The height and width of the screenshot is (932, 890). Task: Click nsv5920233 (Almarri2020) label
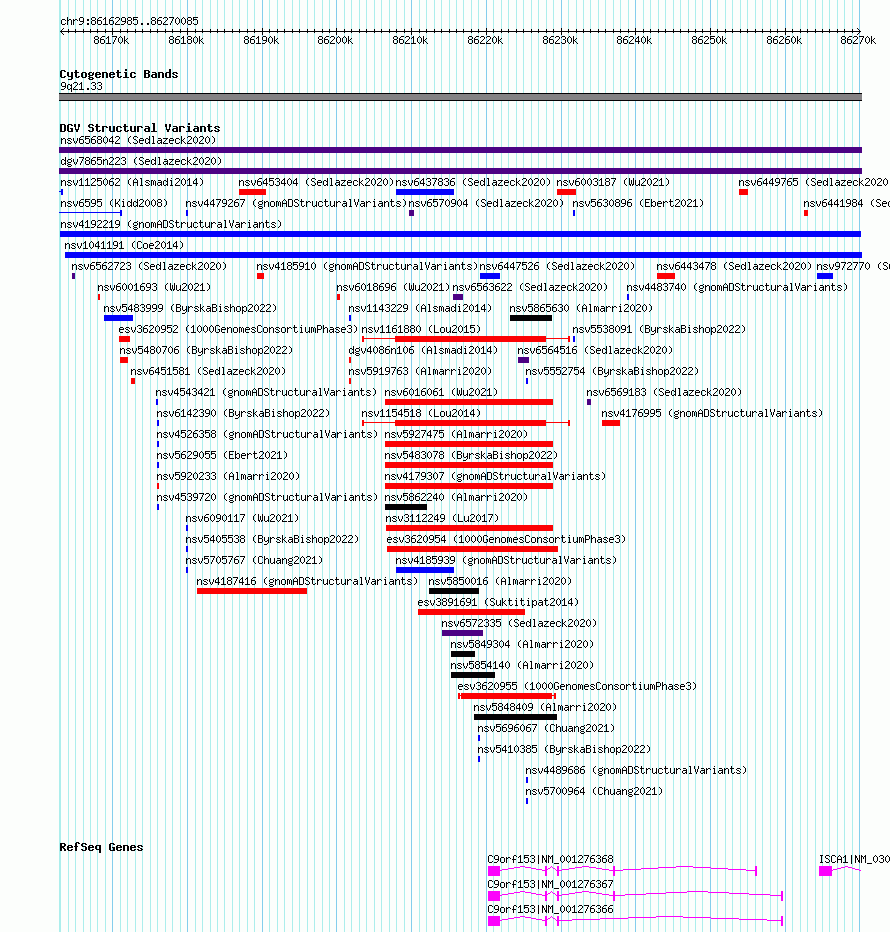tap(228, 477)
